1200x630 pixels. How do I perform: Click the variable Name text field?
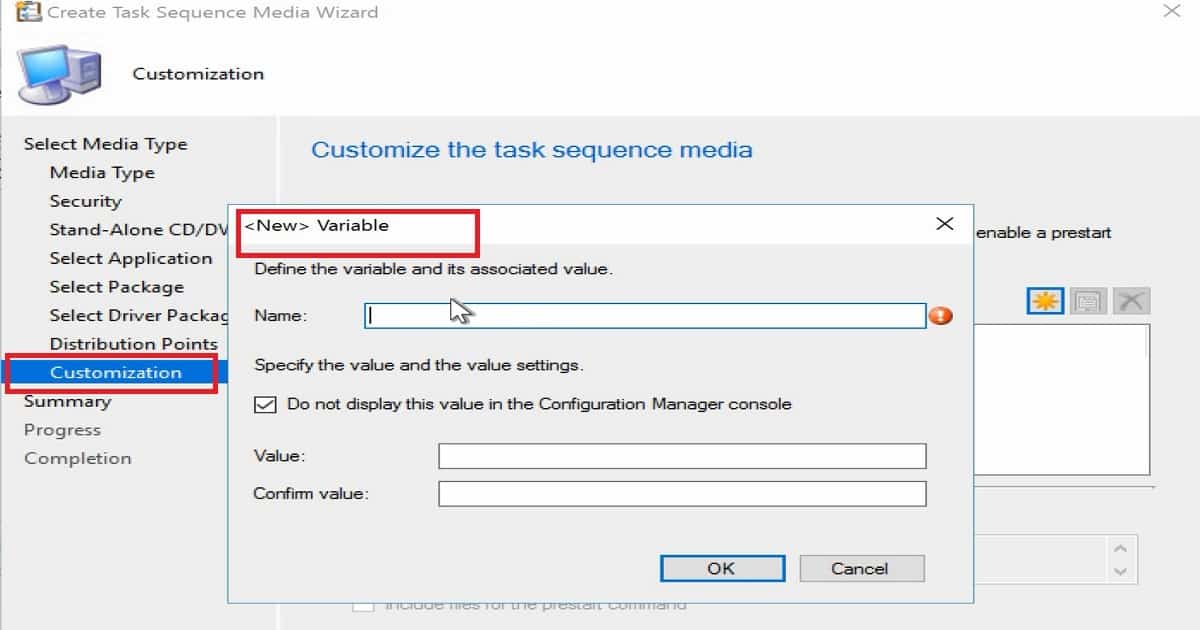644,316
